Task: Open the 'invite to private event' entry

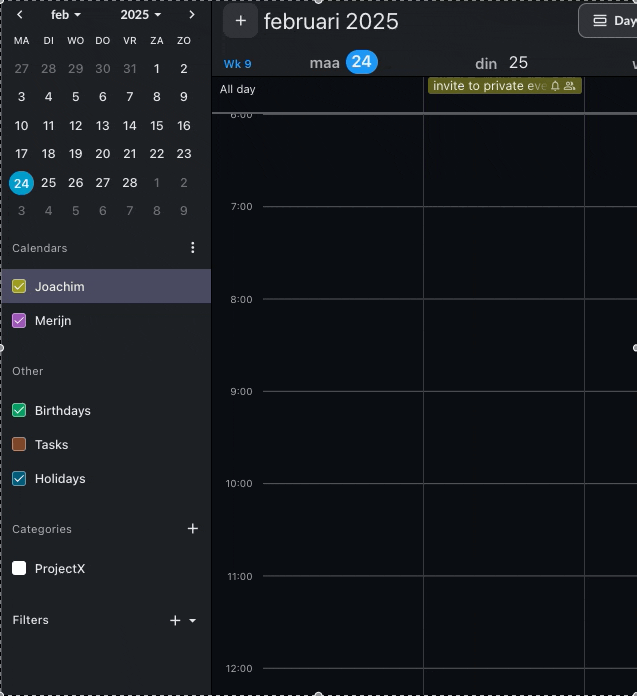Action: pos(489,87)
